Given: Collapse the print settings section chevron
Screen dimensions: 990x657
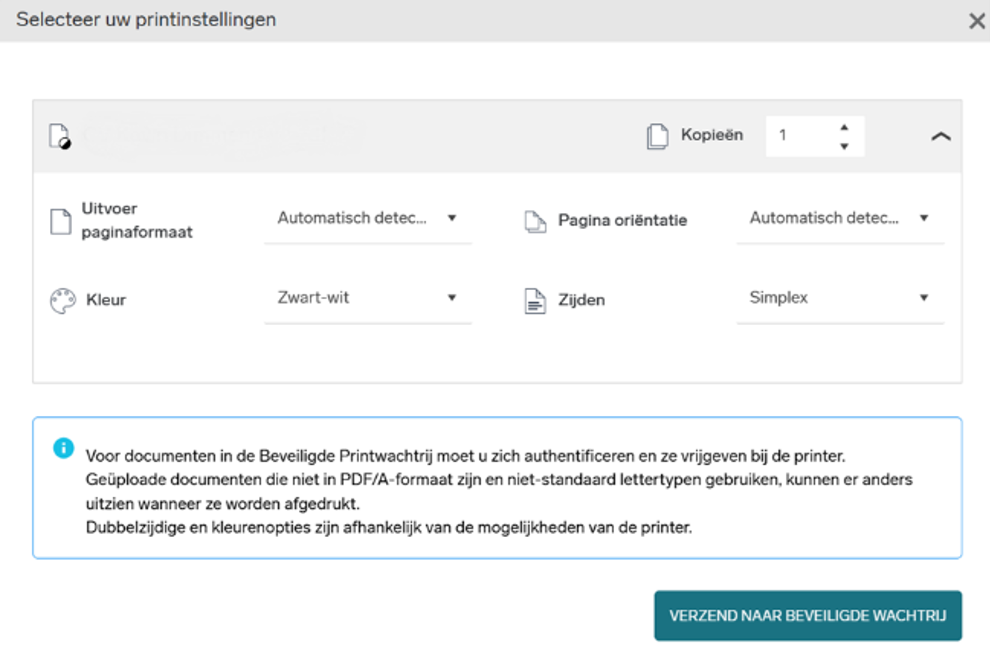Looking at the screenshot, I should click(940, 134).
